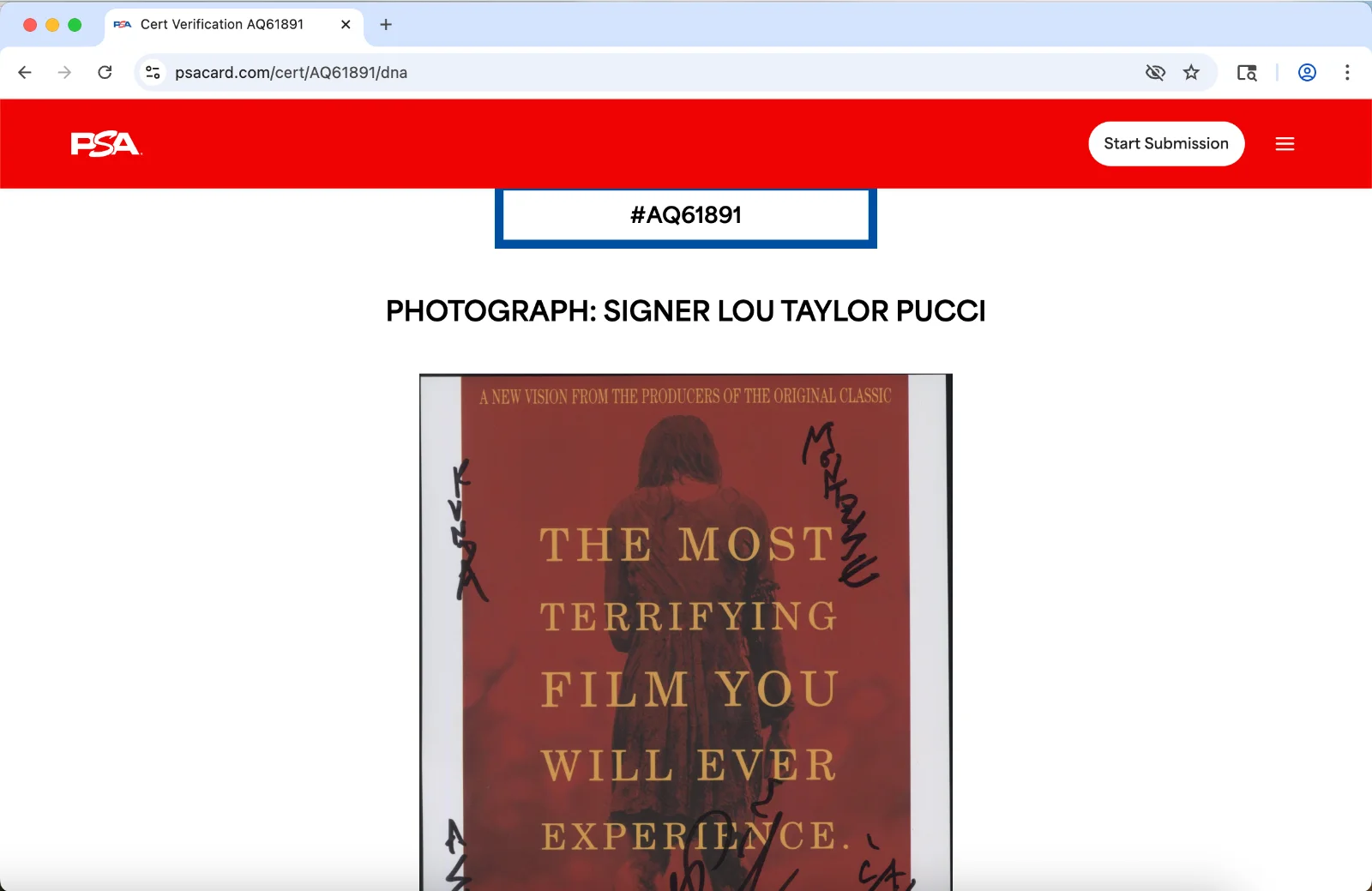Go back using the browser back arrow
This screenshot has height=891, width=1372.
[25, 73]
